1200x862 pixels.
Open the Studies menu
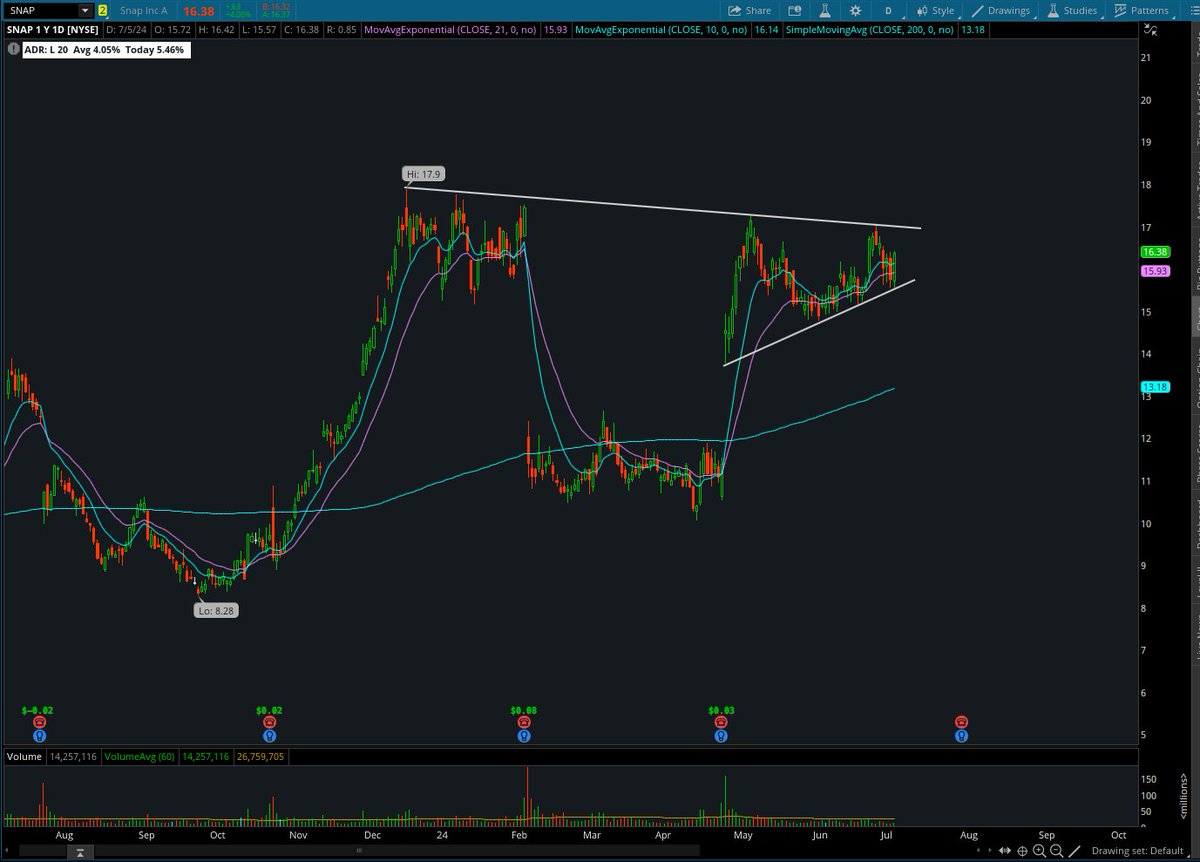[1073, 10]
